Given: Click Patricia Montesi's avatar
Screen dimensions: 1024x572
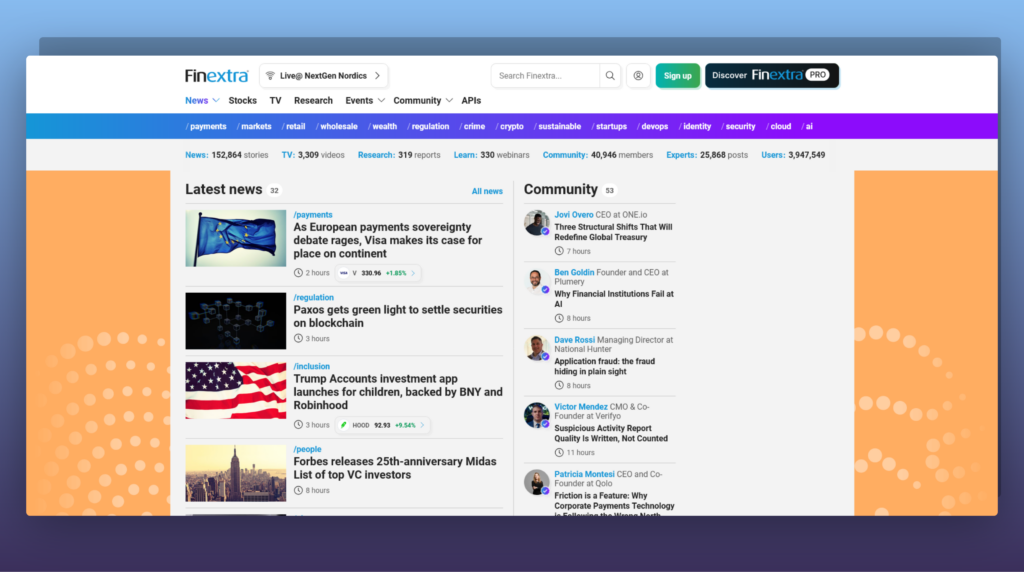Looking at the screenshot, I should (x=537, y=483).
